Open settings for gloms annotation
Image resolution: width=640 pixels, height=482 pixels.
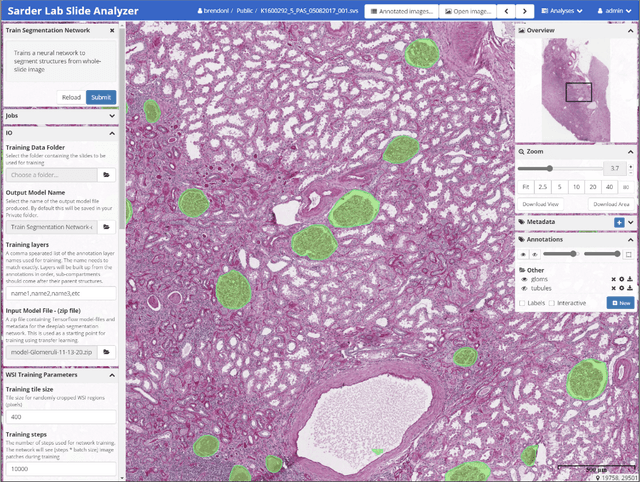point(622,279)
